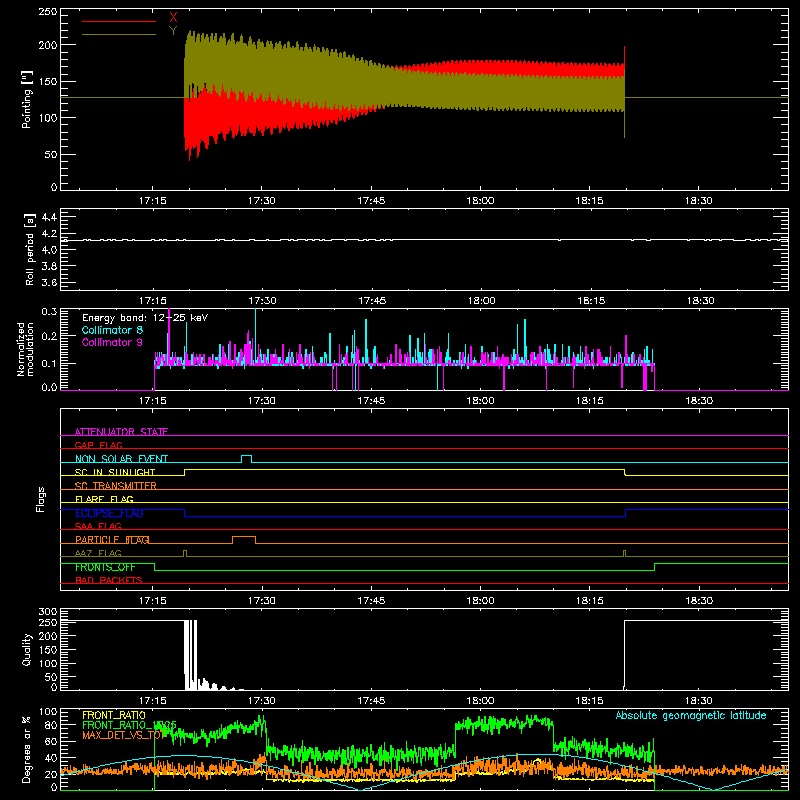Image resolution: width=800 pixels, height=800 pixels.
Task: Select the Collimator 9 legend entry
Action: pyautogui.click(x=112, y=342)
